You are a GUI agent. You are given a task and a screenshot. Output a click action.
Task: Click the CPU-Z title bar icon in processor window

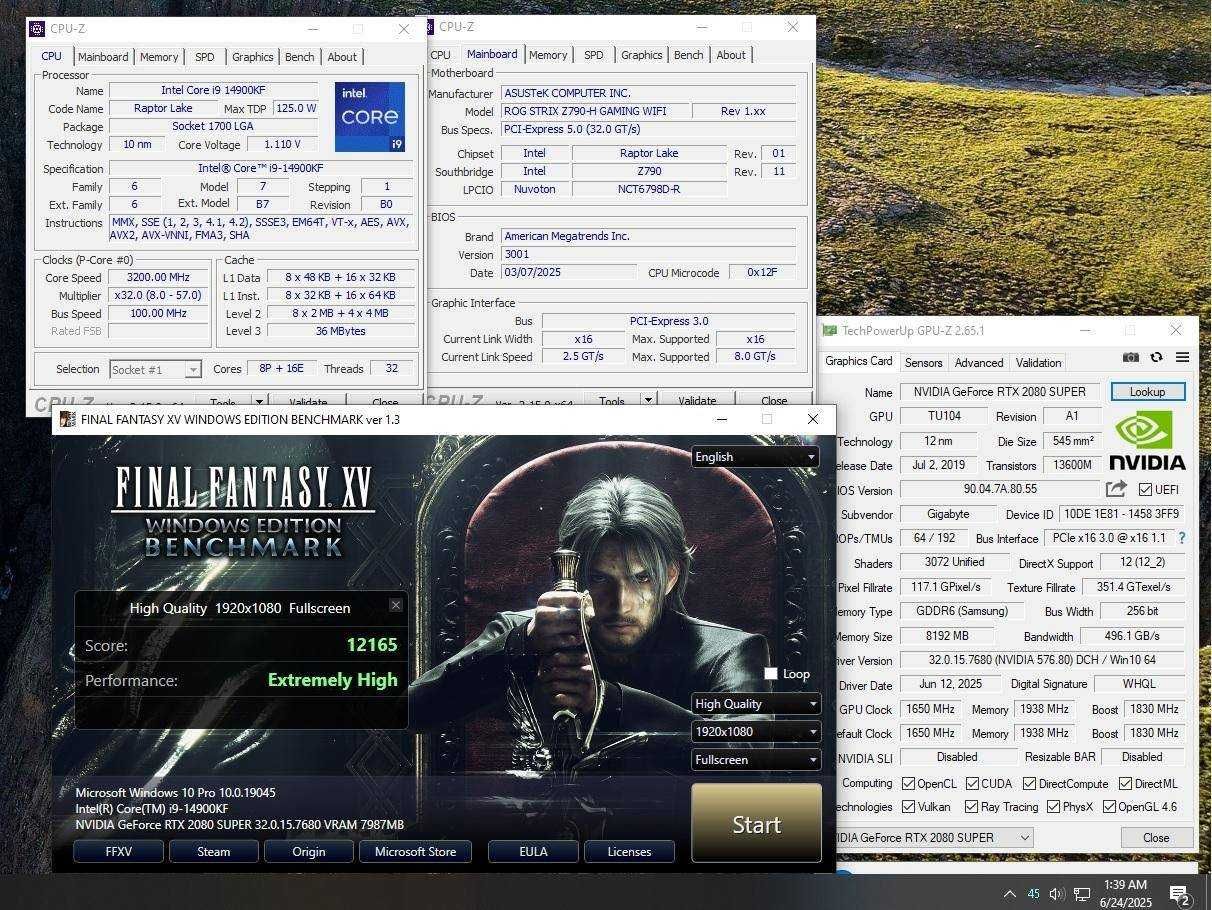(36, 28)
